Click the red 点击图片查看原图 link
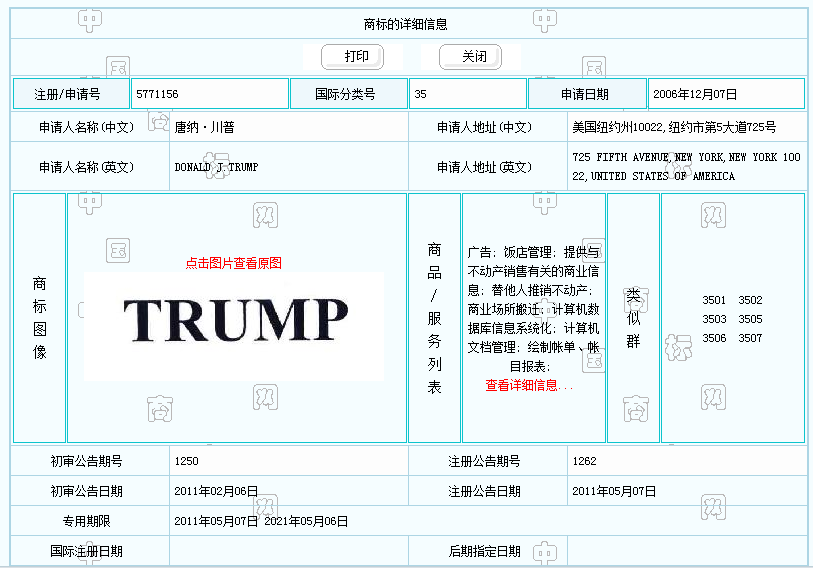 234,263
